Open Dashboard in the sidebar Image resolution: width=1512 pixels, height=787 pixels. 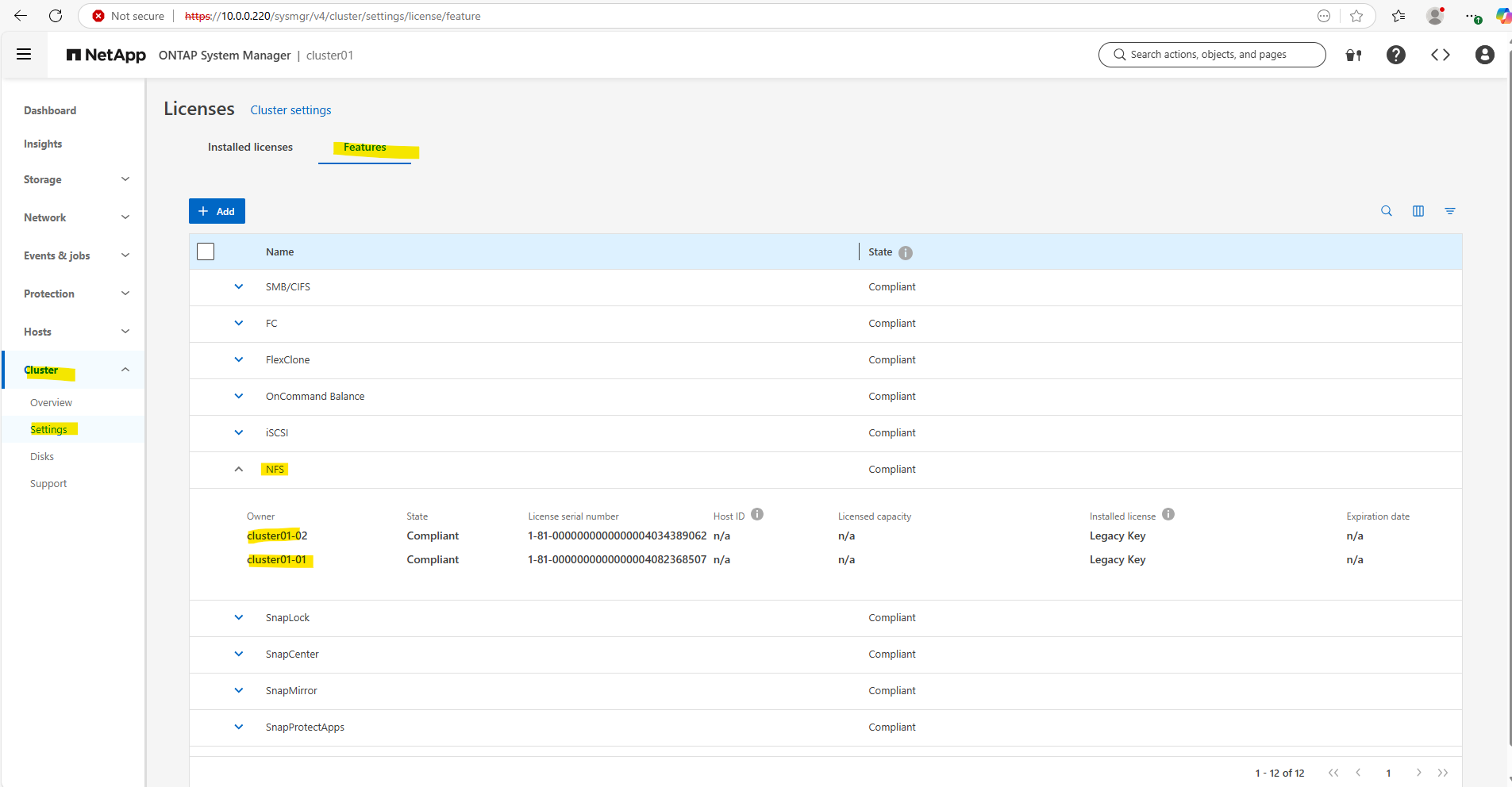(50, 110)
